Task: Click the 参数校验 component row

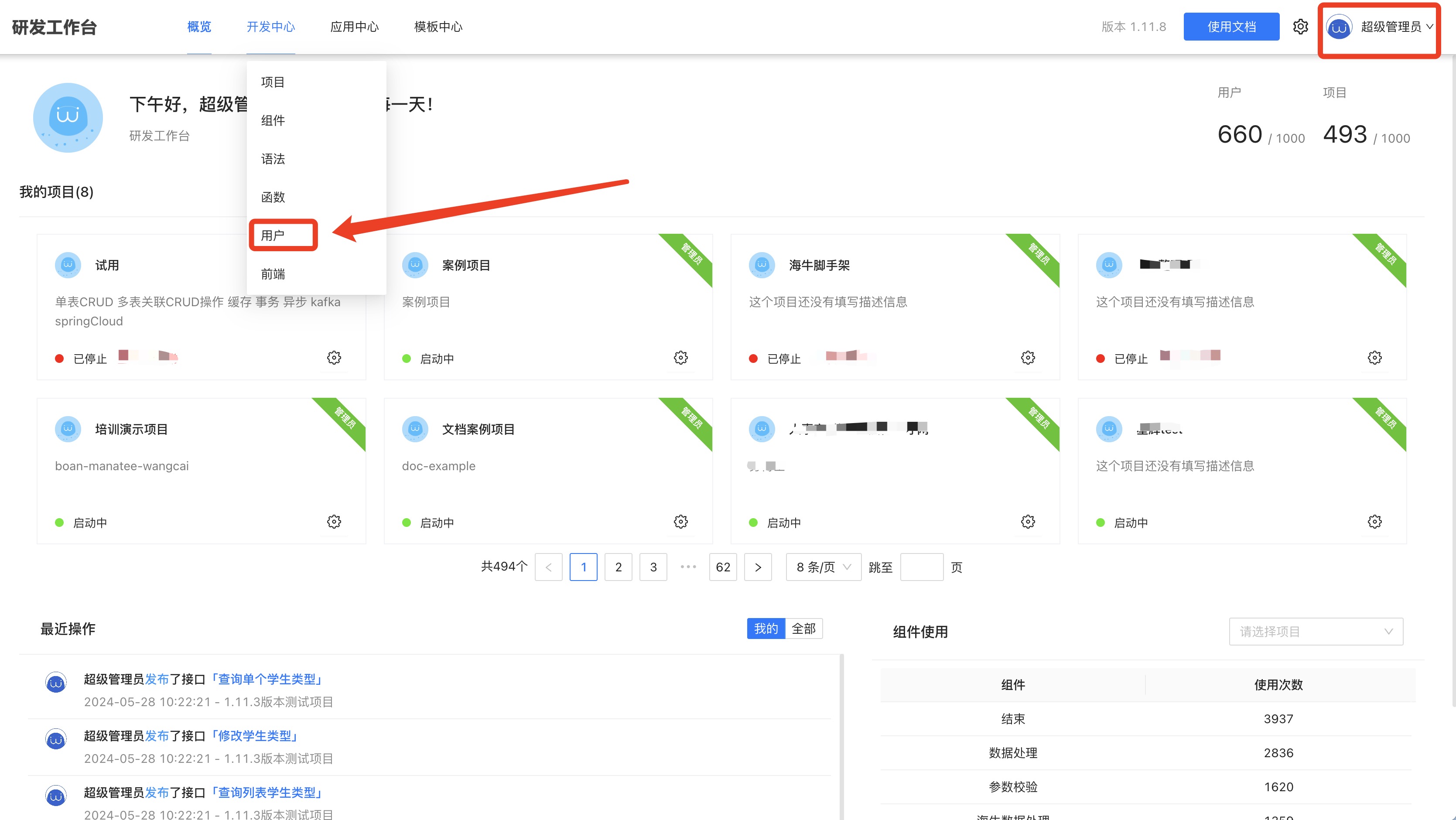Action: (1146, 787)
